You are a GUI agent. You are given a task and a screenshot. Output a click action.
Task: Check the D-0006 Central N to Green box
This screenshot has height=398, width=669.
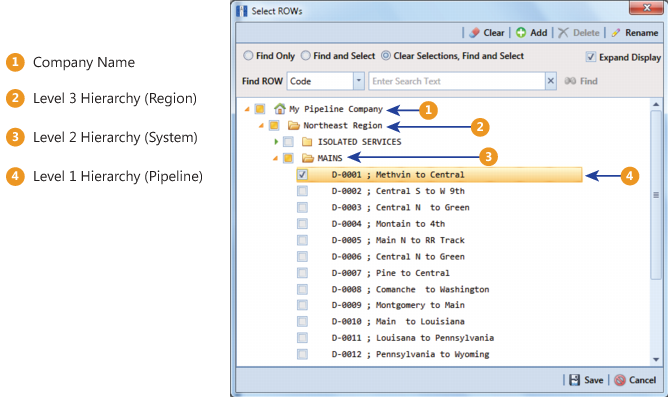click(x=303, y=256)
